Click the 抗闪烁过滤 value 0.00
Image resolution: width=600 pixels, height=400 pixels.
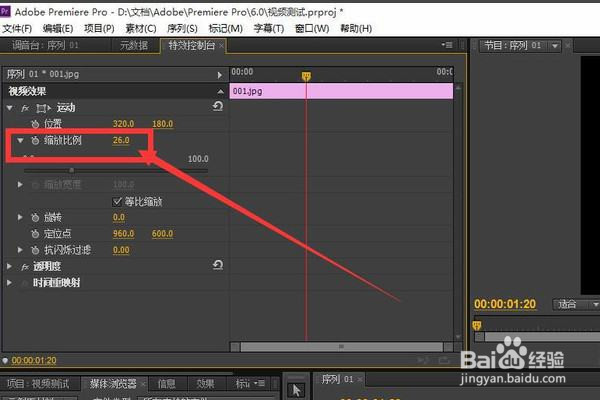(x=121, y=250)
